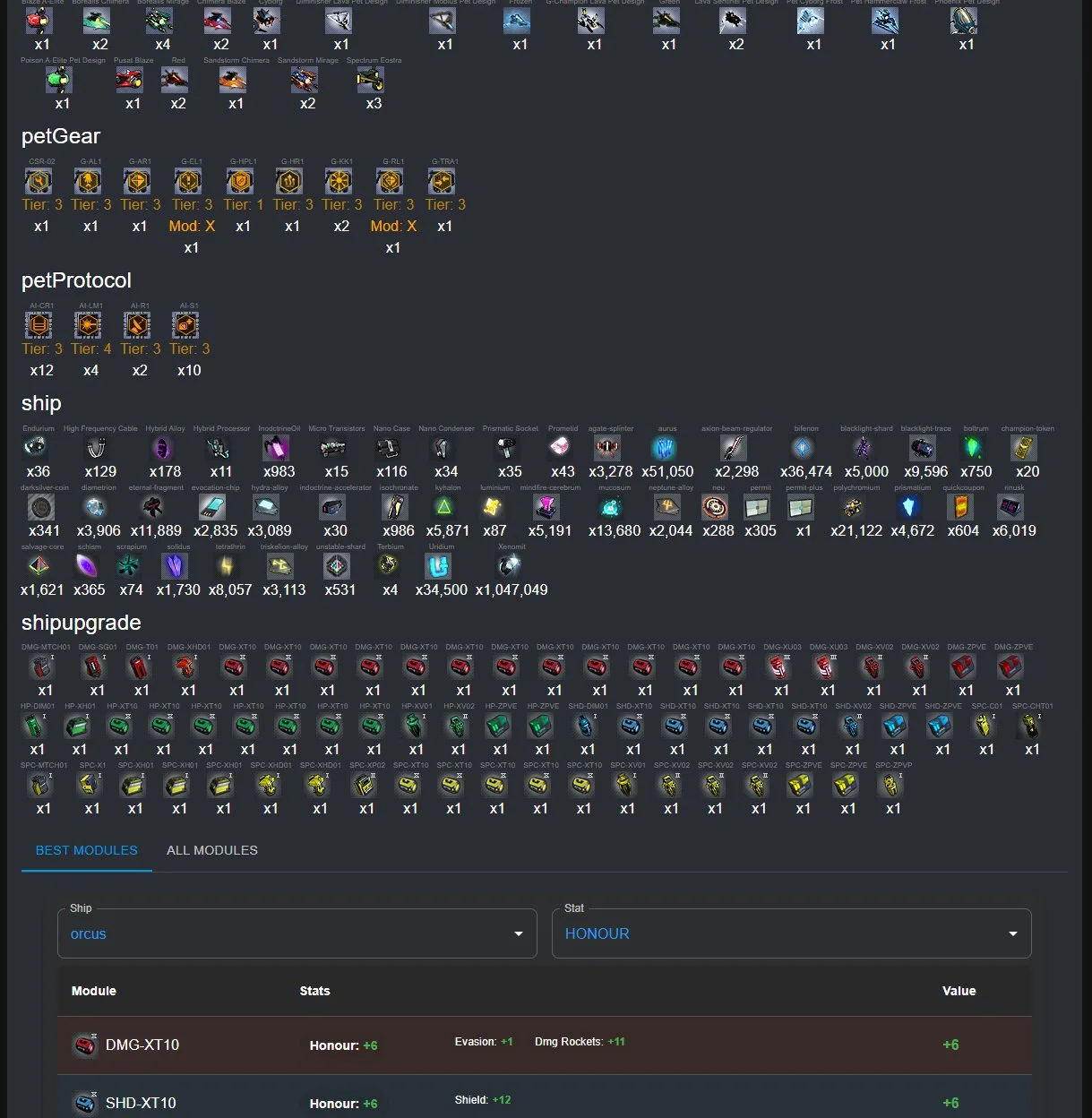Image resolution: width=1092 pixels, height=1118 pixels.
Task: Click the Value column header
Action: [959, 991]
